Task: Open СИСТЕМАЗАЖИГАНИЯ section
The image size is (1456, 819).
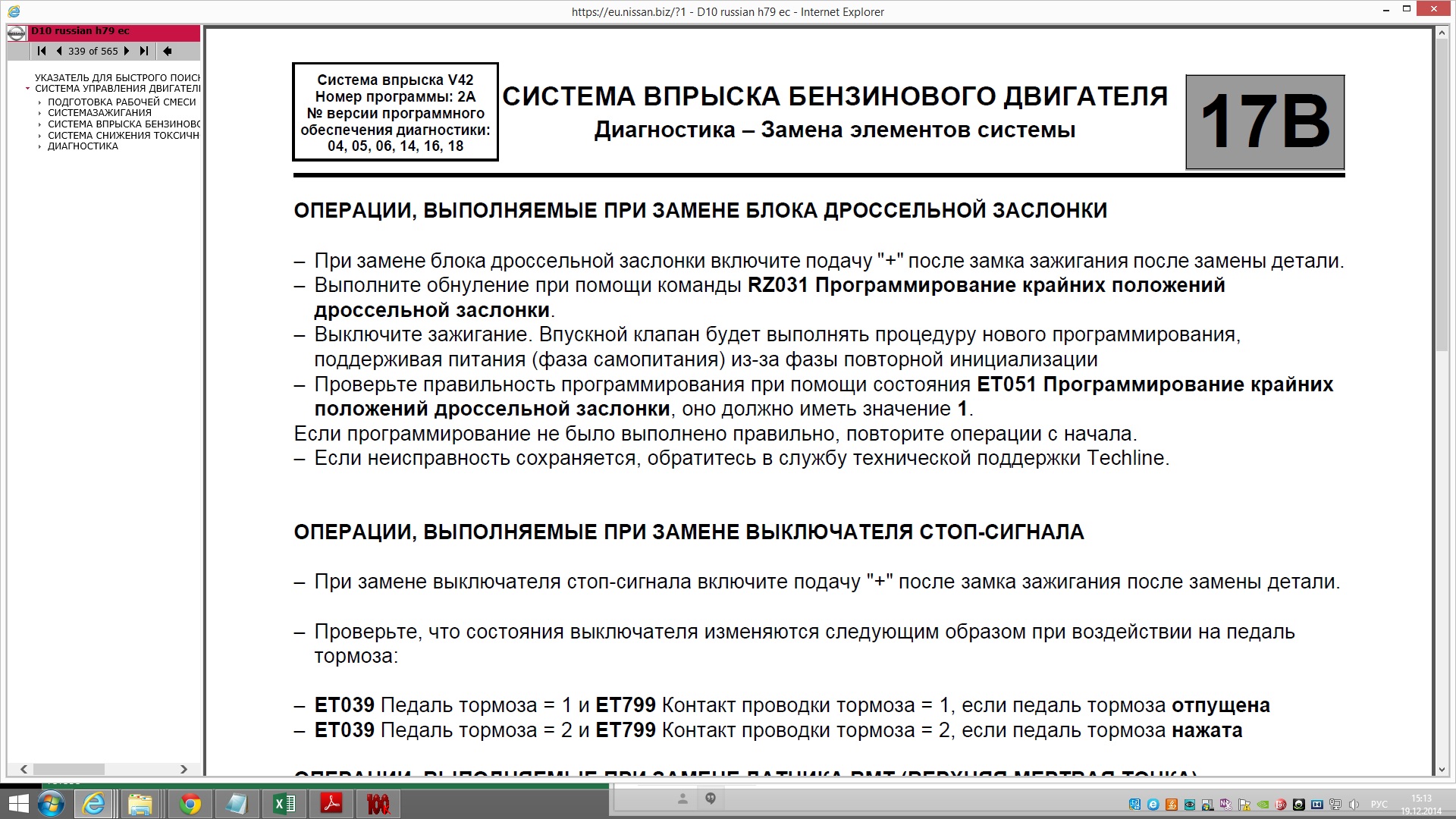Action: [99, 112]
